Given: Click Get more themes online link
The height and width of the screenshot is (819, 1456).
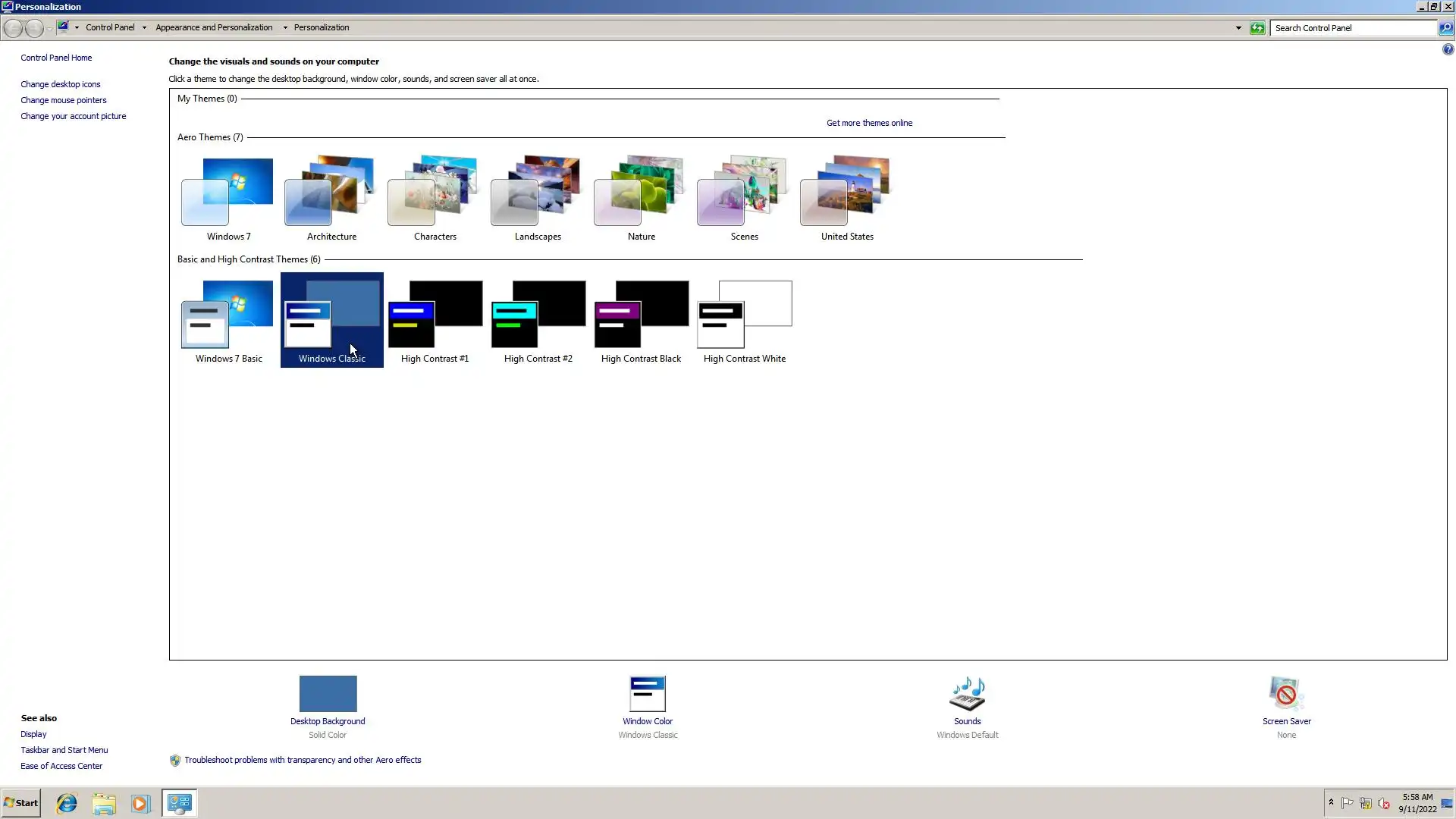Looking at the screenshot, I should [869, 123].
